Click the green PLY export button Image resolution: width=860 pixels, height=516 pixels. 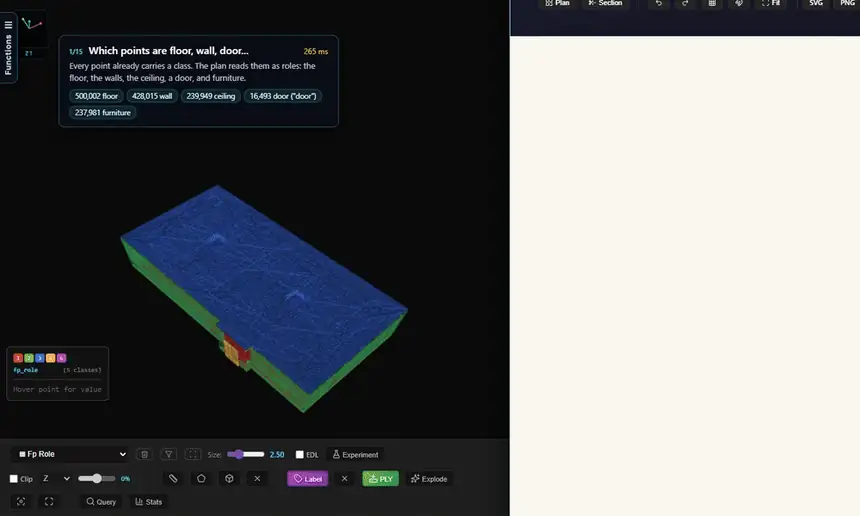tap(381, 479)
